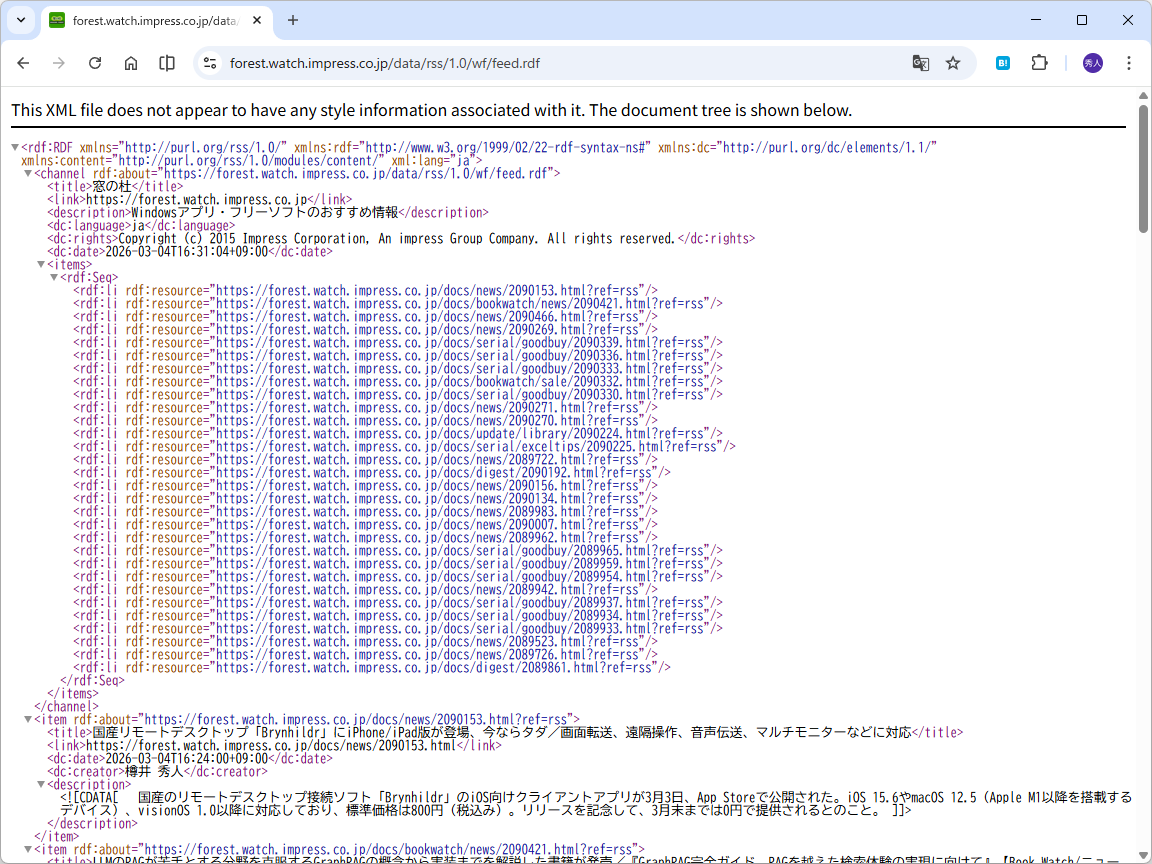Image resolution: width=1152 pixels, height=864 pixels.
Task: Click the 窓の杜 title text
Action: (x=112, y=187)
